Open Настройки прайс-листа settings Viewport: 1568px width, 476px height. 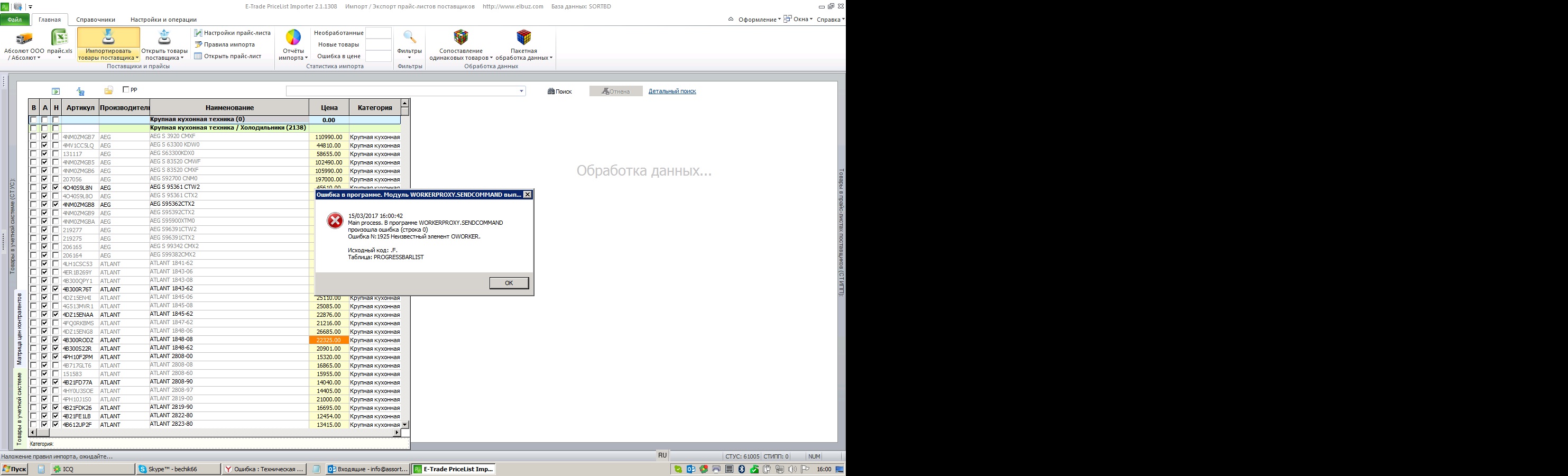pyautogui.click(x=232, y=33)
